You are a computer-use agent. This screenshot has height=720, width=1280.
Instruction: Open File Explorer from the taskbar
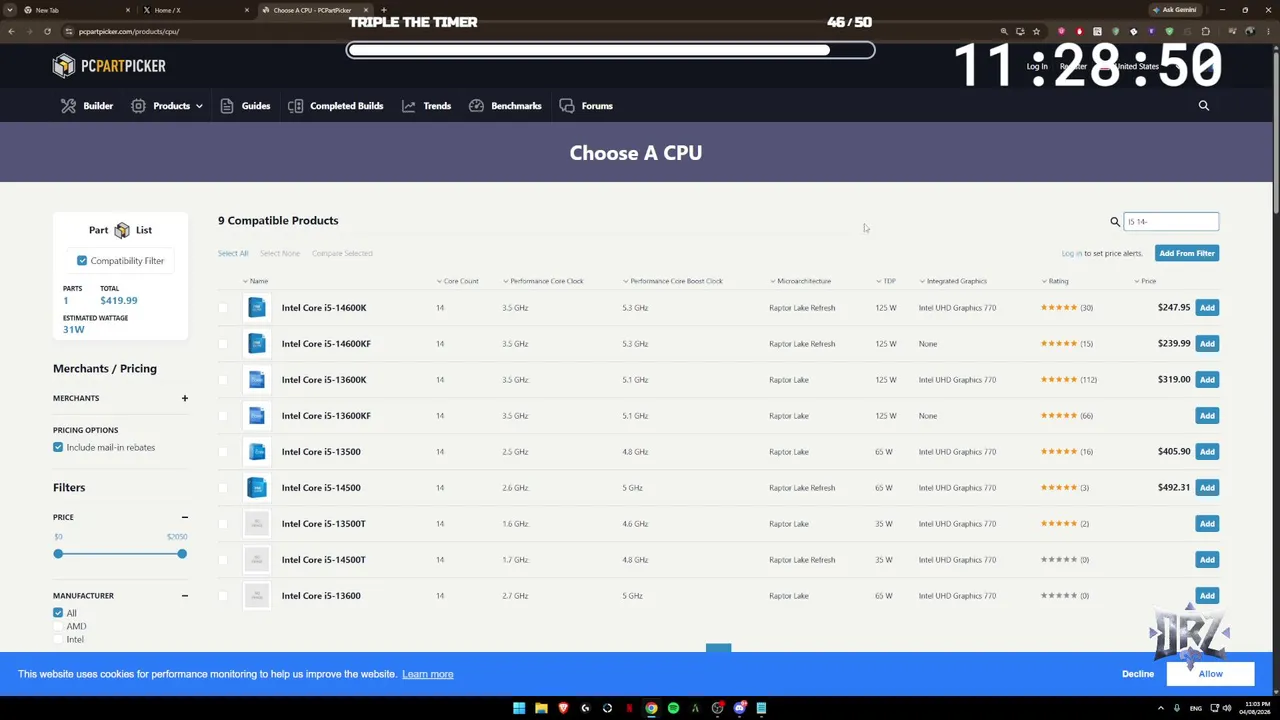(x=541, y=708)
